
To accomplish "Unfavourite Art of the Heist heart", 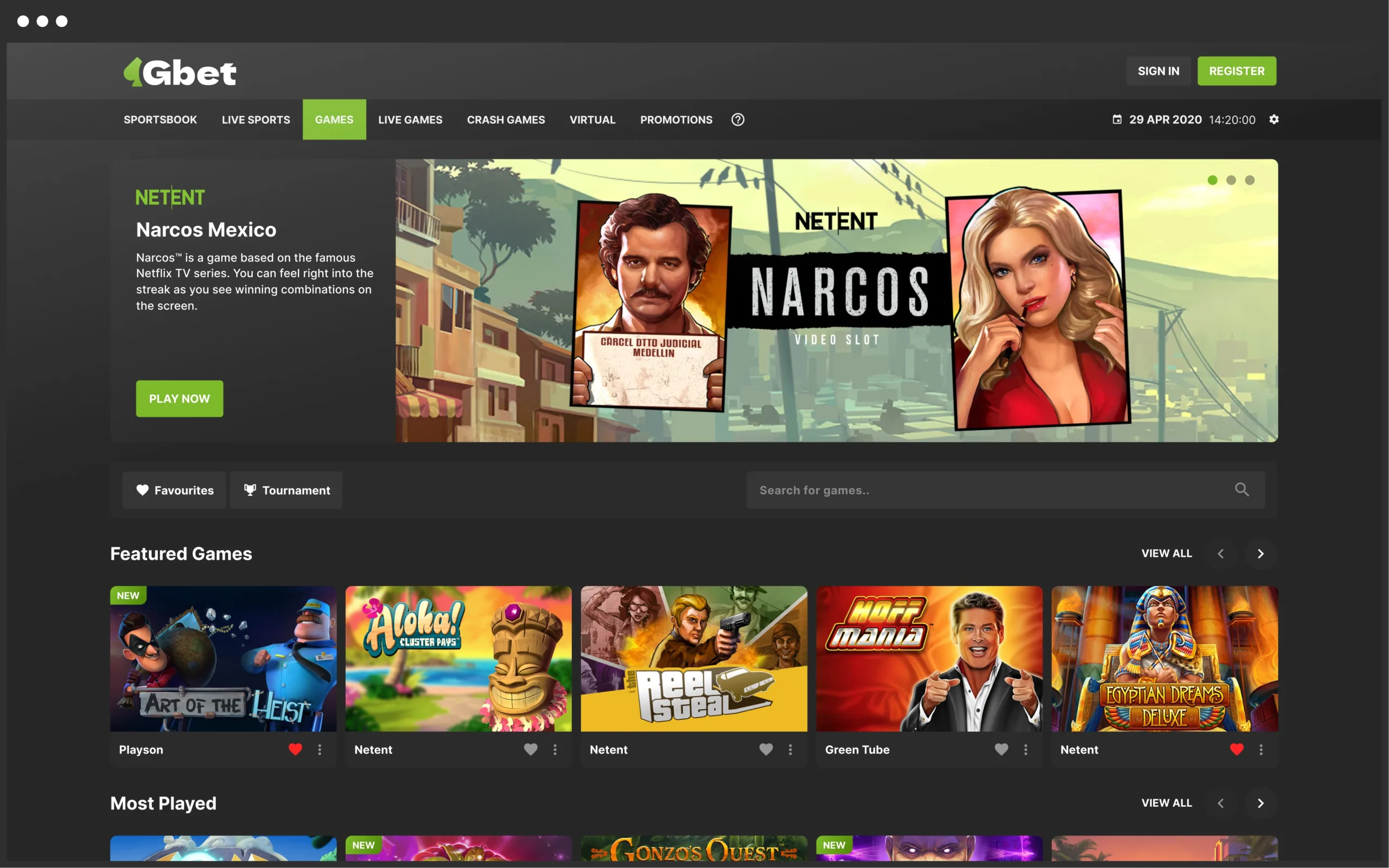I will (295, 749).
